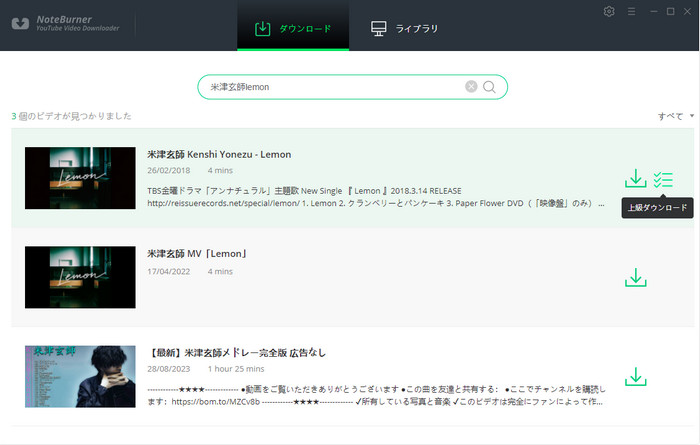Minimize the NoteBurner window

coord(654,11)
